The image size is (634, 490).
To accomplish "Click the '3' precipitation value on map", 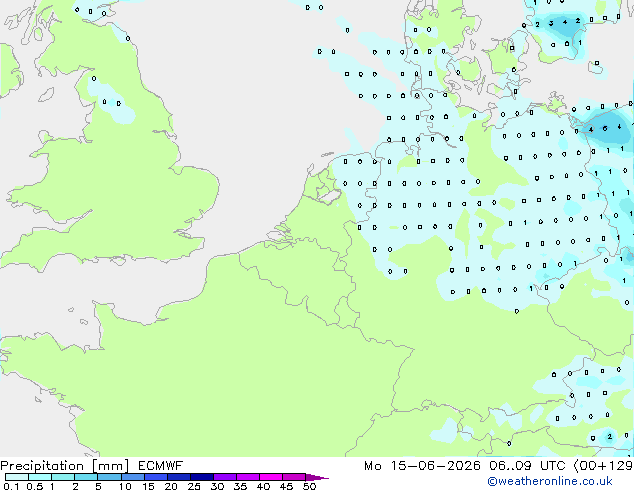I will point(551,23).
